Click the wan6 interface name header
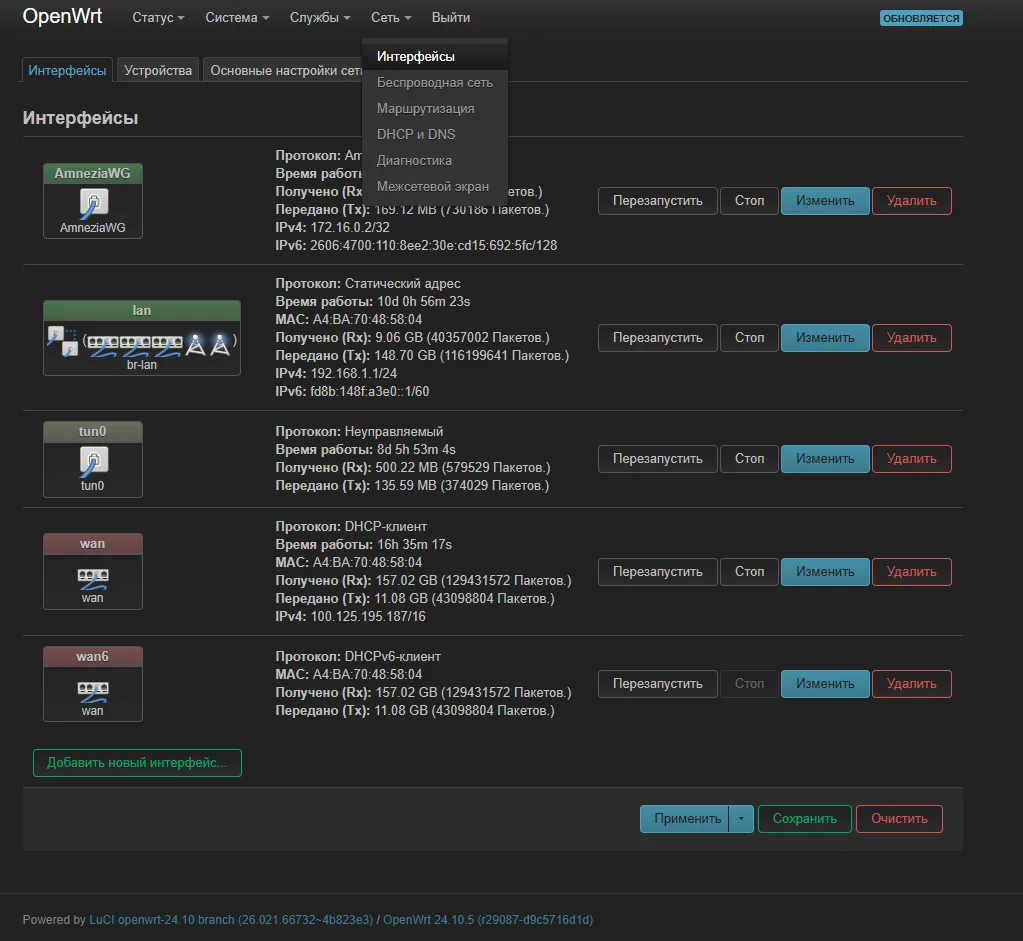This screenshot has width=1023, height=941. (x=93, y=656)
